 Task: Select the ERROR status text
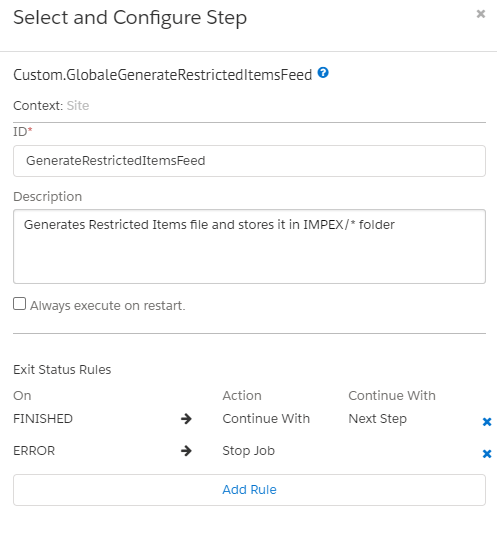click(34, 451)
